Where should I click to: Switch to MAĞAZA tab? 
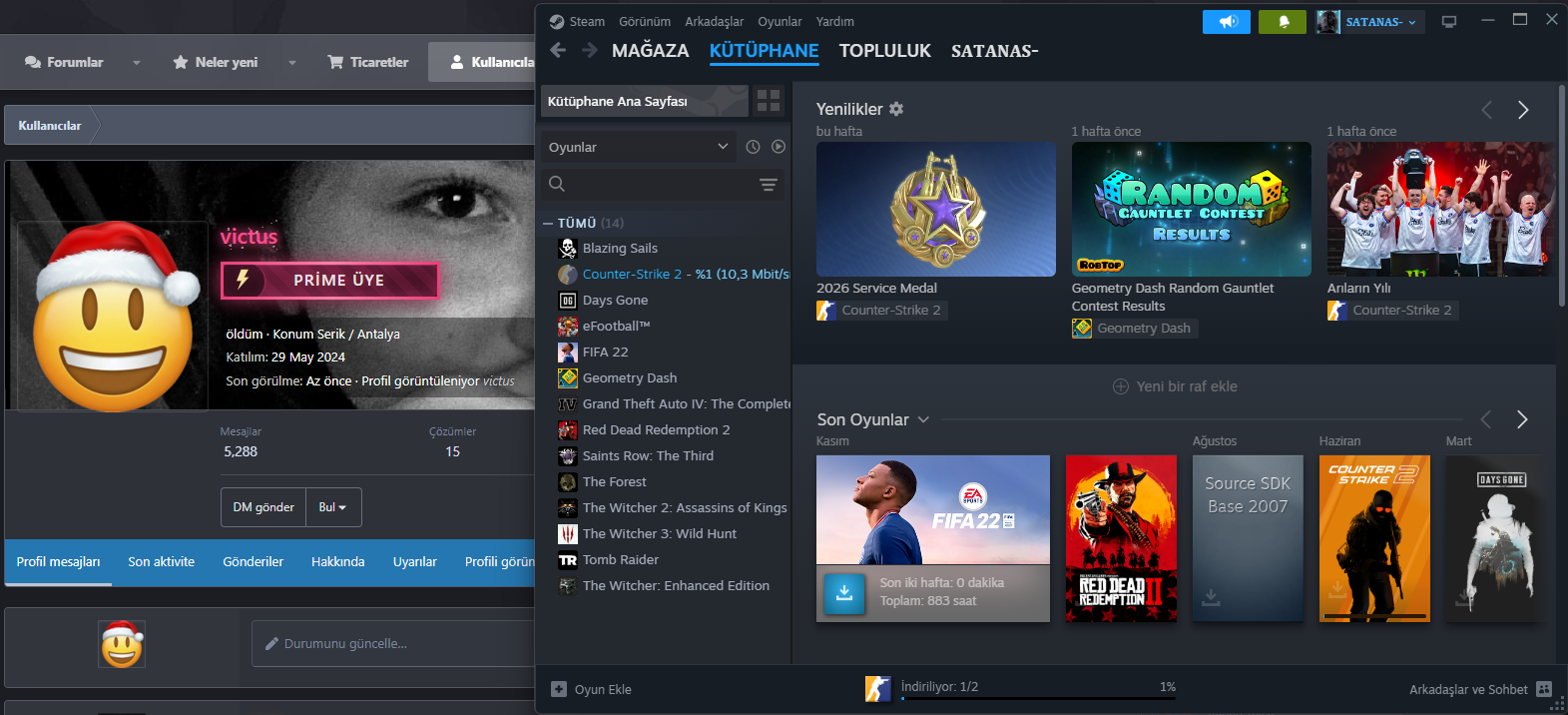click(651, 50)
